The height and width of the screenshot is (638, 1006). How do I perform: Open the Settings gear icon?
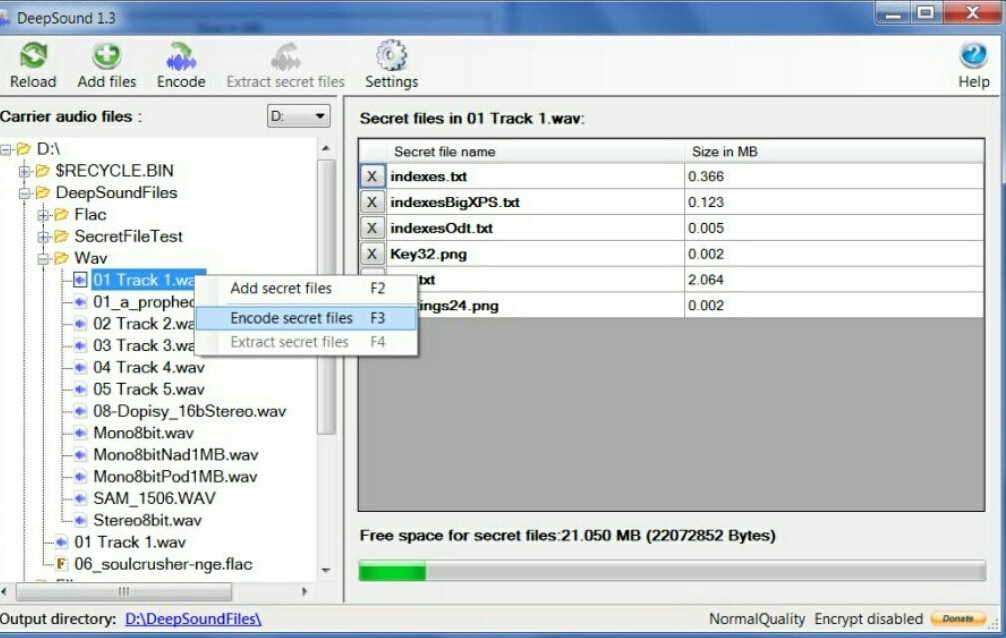[391, 58]
